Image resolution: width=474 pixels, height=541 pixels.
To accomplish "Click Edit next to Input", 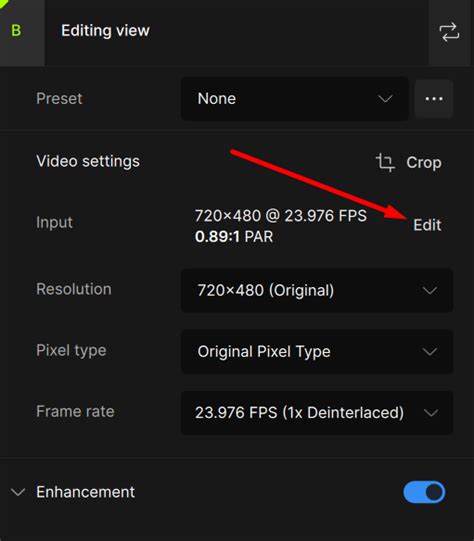I will [427, 225].
